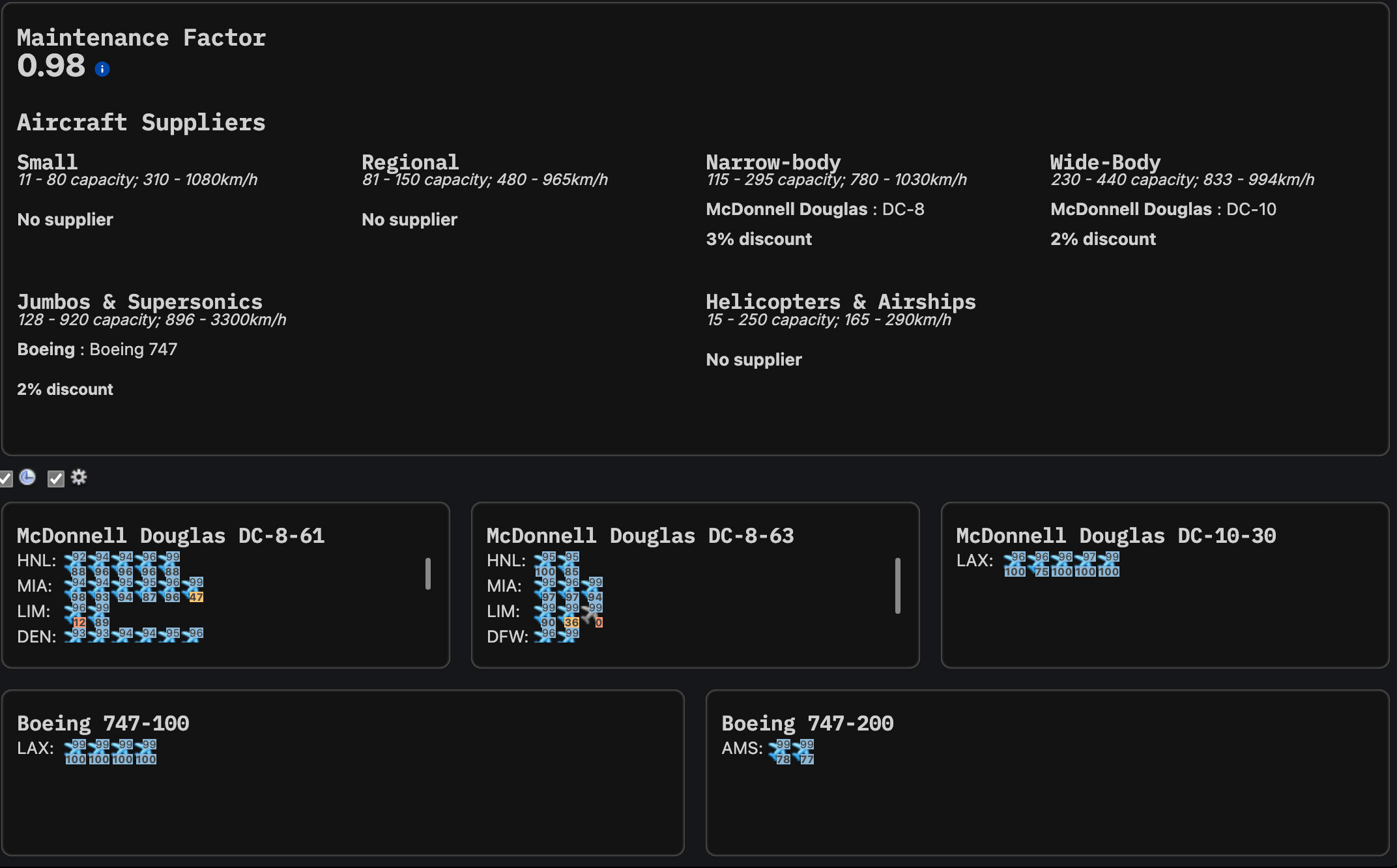Select DC-8-61 DEN plane marked 95
This screenshot has width=1397, height=868.
tap(169, 635)
